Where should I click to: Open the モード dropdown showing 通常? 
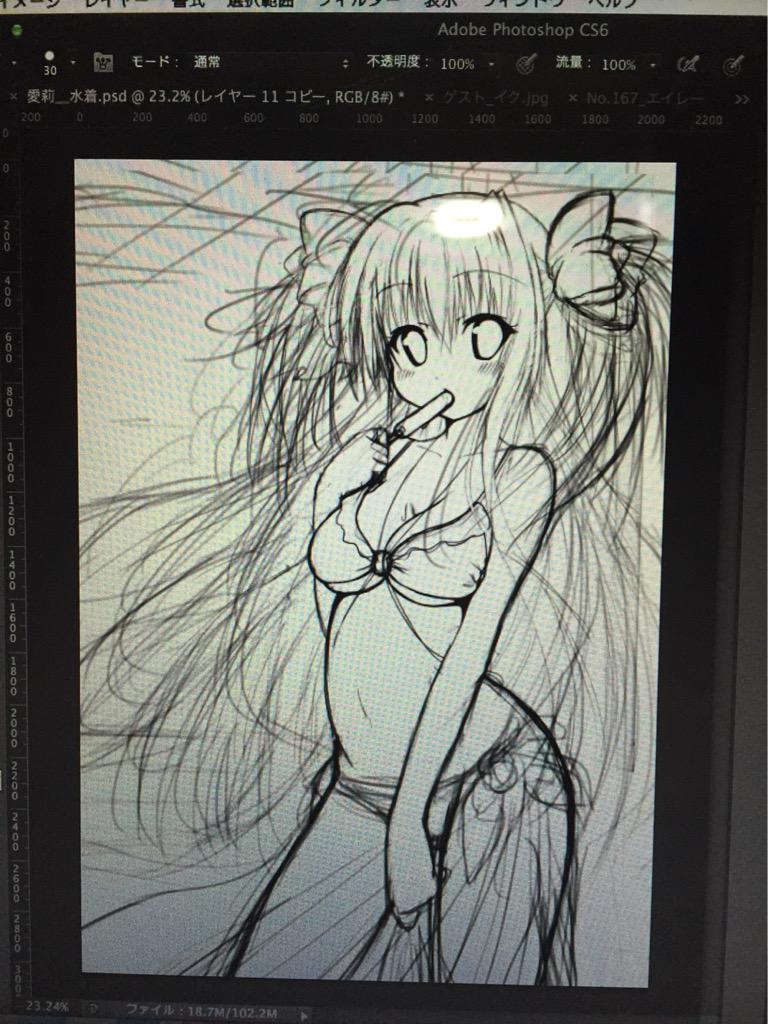(271, 63)
